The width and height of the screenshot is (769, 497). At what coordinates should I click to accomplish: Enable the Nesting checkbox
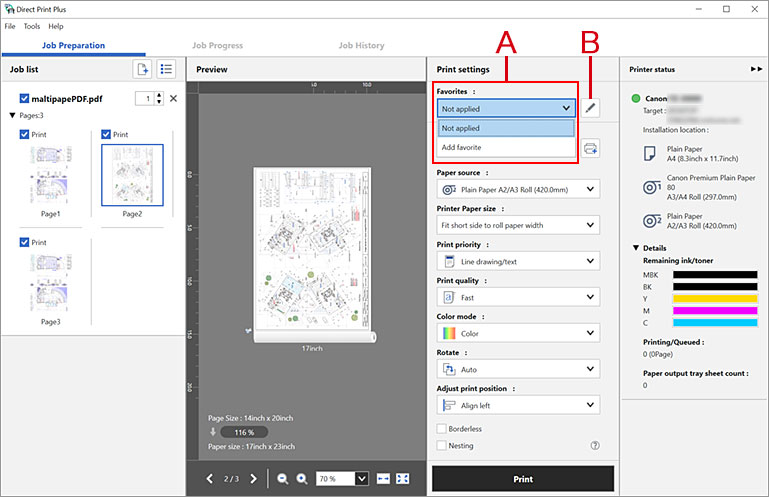pyautogui.click(x=441, y=446)
